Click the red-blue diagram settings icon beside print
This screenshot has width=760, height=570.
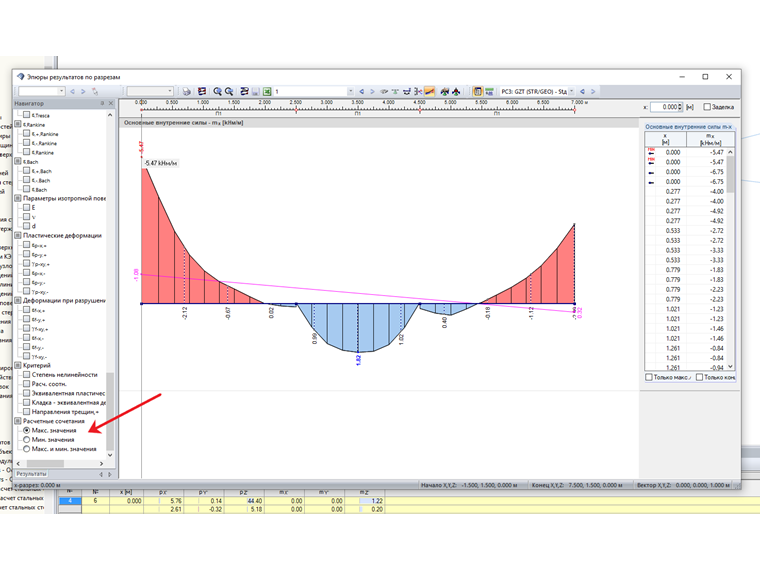[202, 91]
